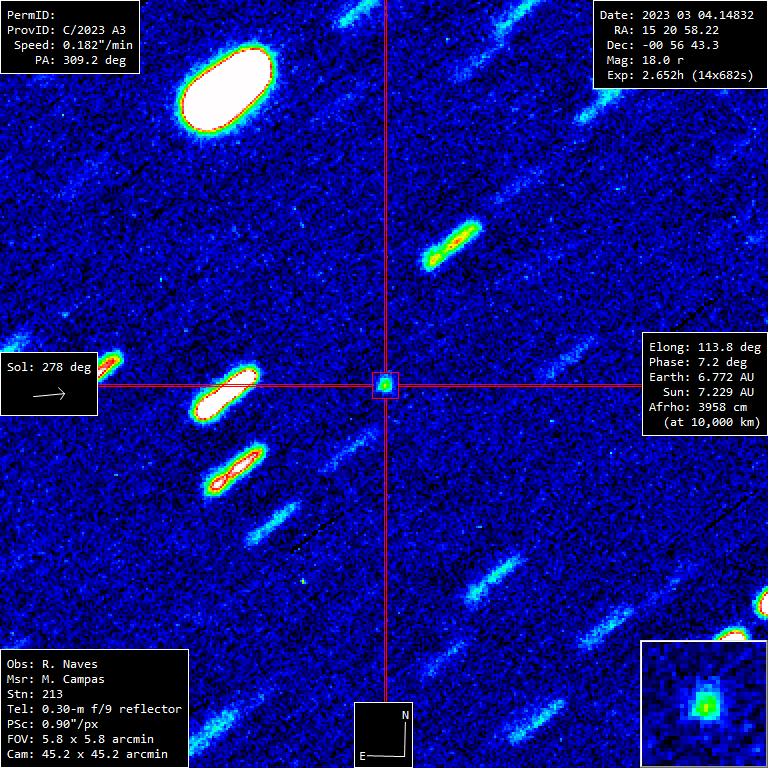This screenshot has width=768, height=768.
Task: Select the 'Afrho: 3958 cm' value
Action: [x=698, y=407]
